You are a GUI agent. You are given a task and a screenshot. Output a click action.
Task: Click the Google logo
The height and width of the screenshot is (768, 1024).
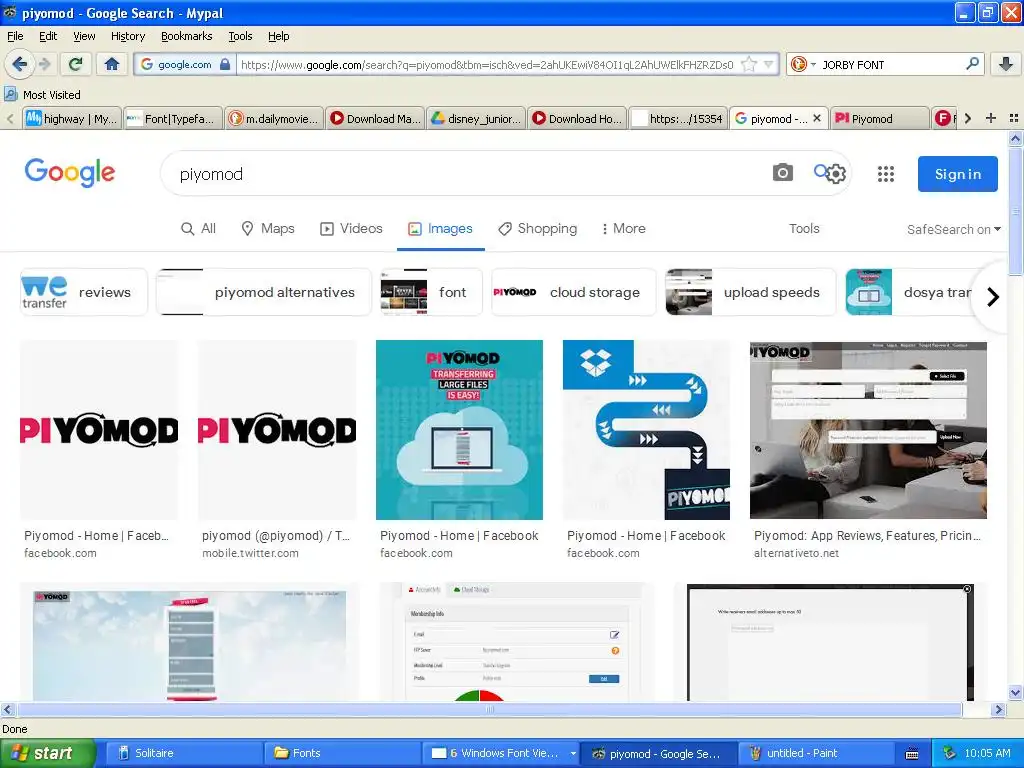coord(69,172)
